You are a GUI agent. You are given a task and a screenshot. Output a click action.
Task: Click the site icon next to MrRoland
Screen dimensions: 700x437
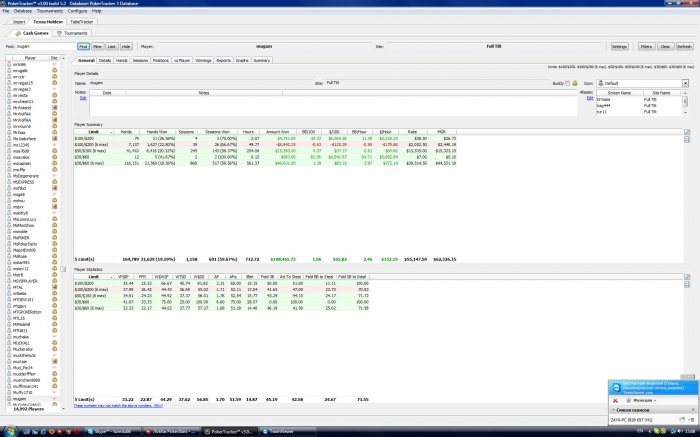coord(54,108)
